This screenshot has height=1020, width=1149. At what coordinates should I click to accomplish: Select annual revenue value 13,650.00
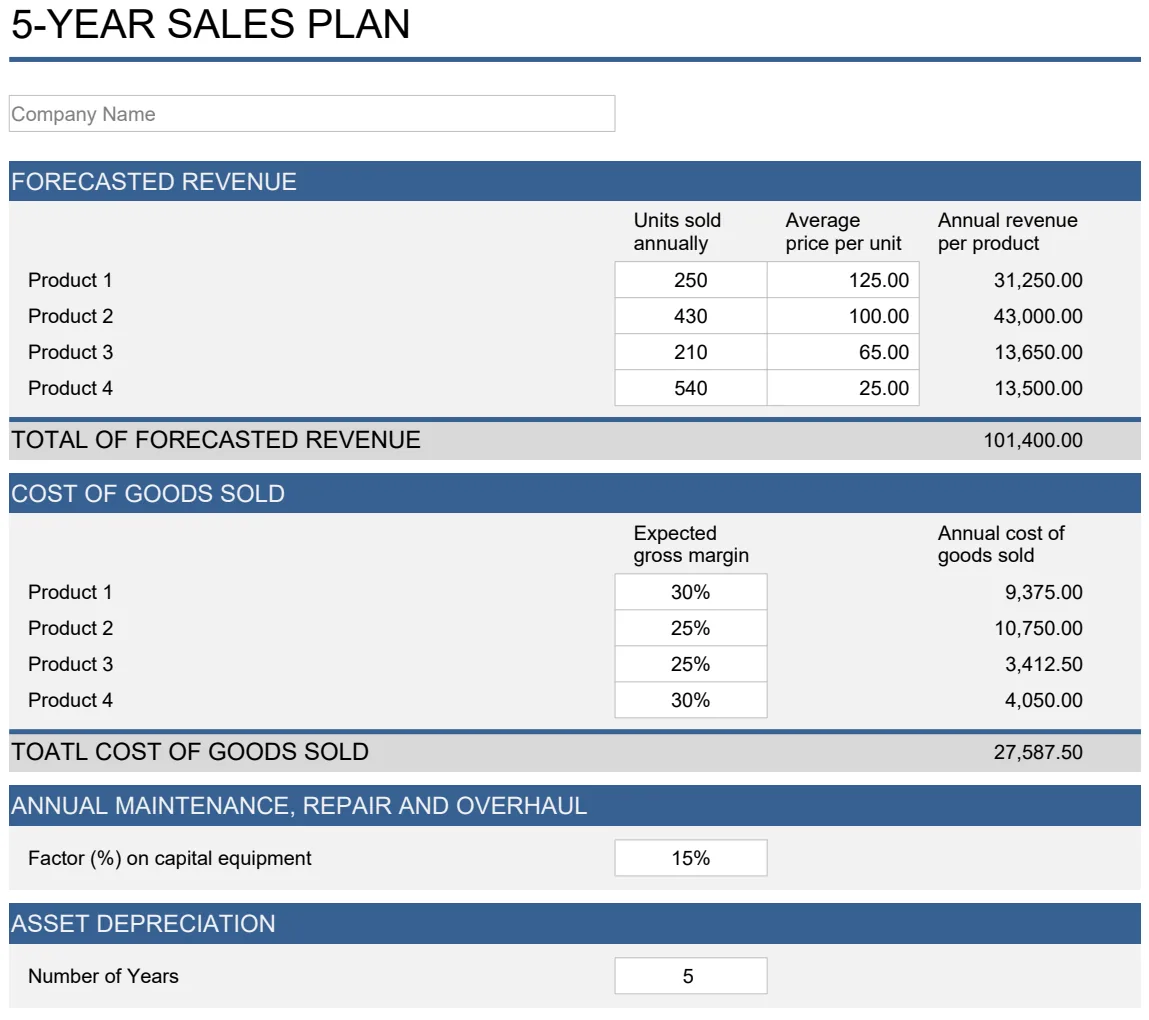click(x=1038, y=352)
